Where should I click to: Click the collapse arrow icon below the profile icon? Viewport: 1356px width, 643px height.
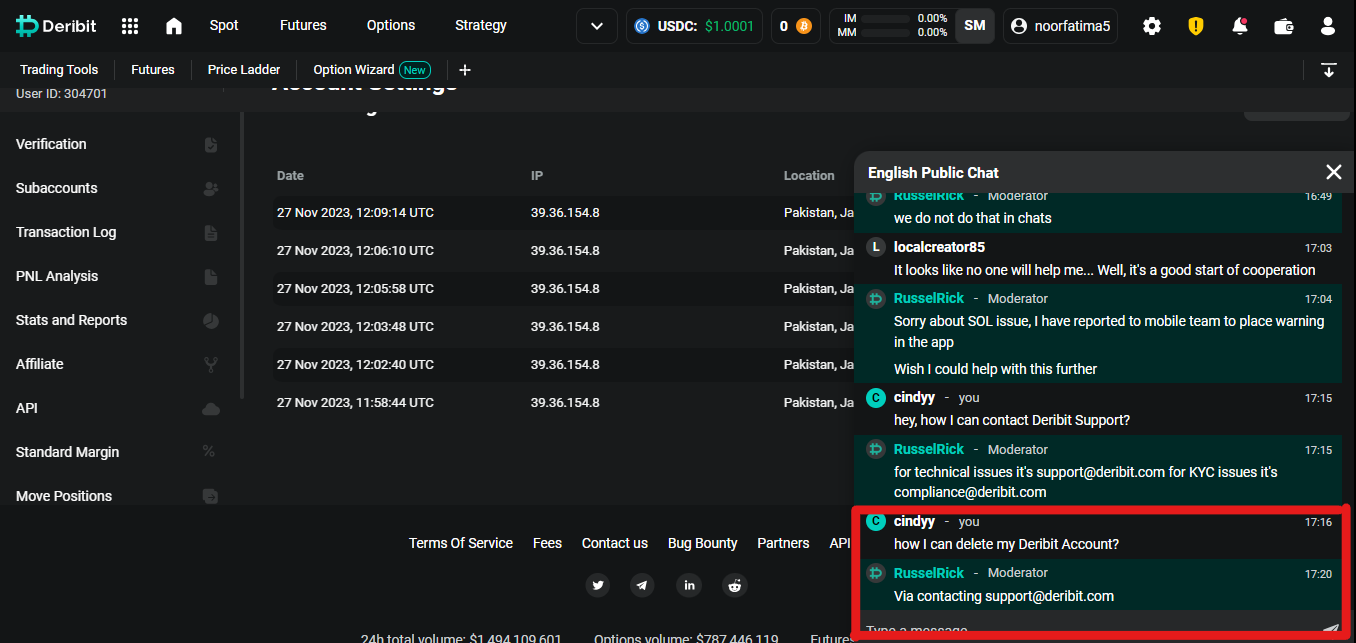1329,70
